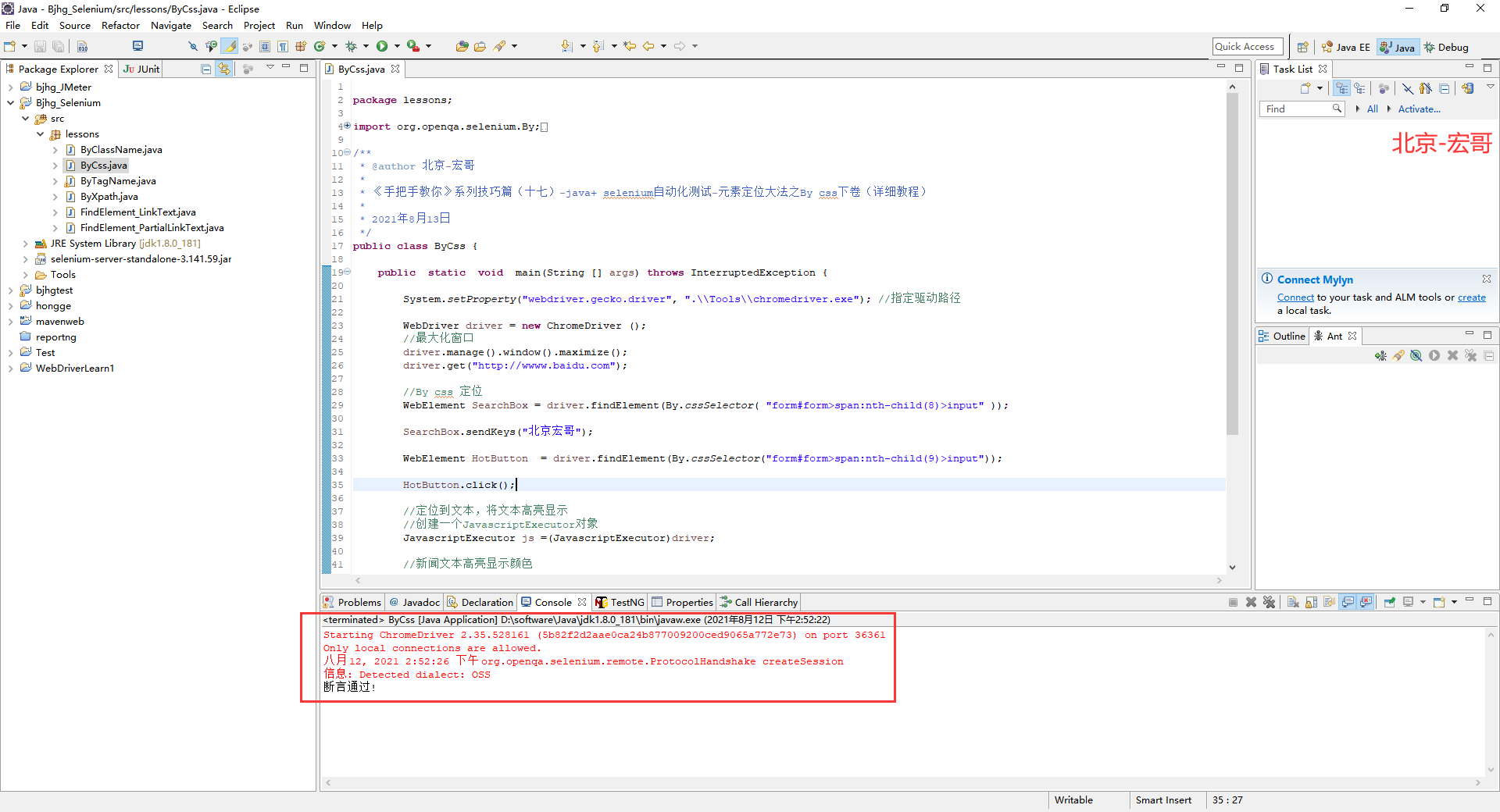The width and height of the screenshot is (1500, 812).
Task: Close the Connect Mylyn notice
Action: click(1487, 279)
